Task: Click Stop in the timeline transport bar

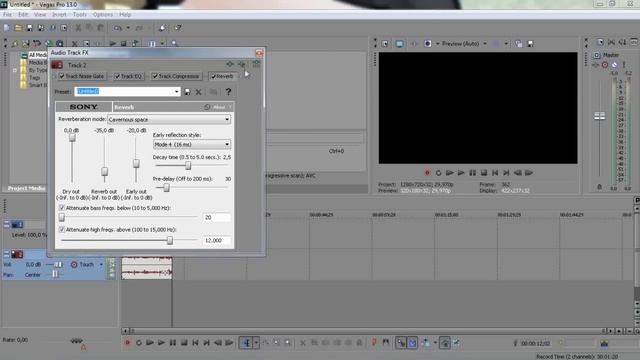Action: [x=184, y=343]
